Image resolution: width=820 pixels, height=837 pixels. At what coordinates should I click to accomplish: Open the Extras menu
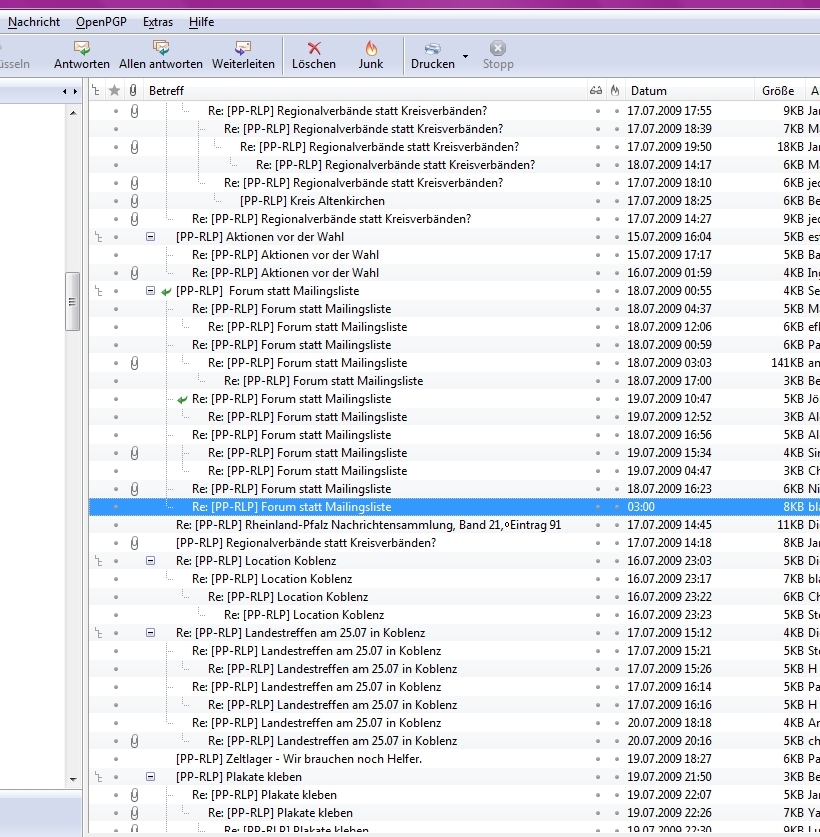(x=157, y=22)
